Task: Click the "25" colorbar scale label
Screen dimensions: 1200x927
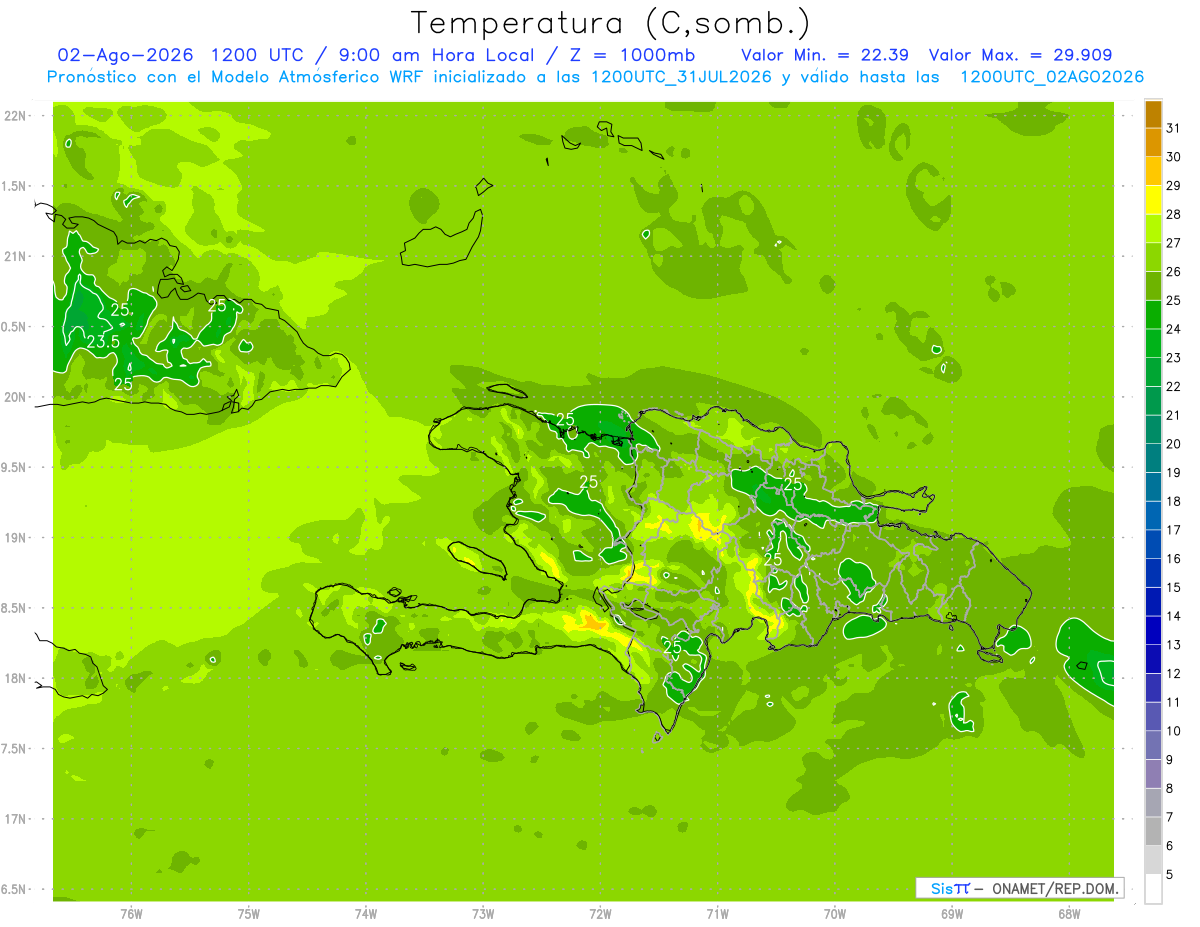Action: pyautogui.click(x=1174, y=300)
